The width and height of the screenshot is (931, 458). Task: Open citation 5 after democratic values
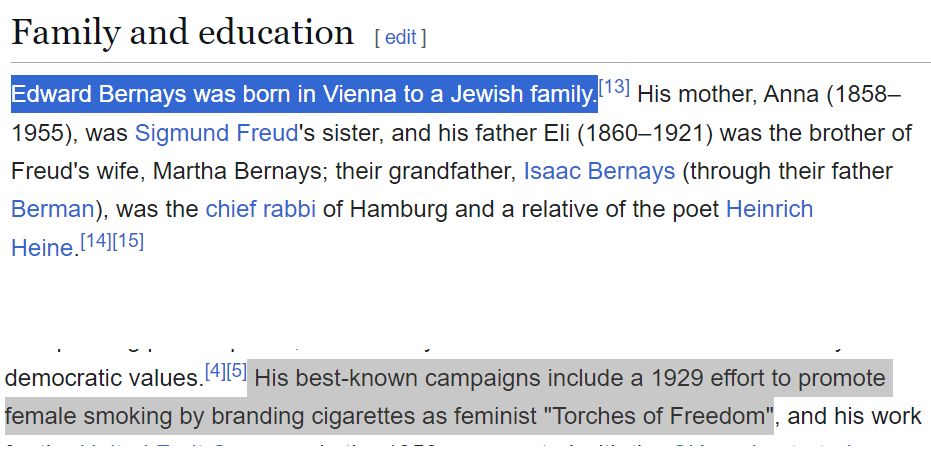click(x=237, y=371)
